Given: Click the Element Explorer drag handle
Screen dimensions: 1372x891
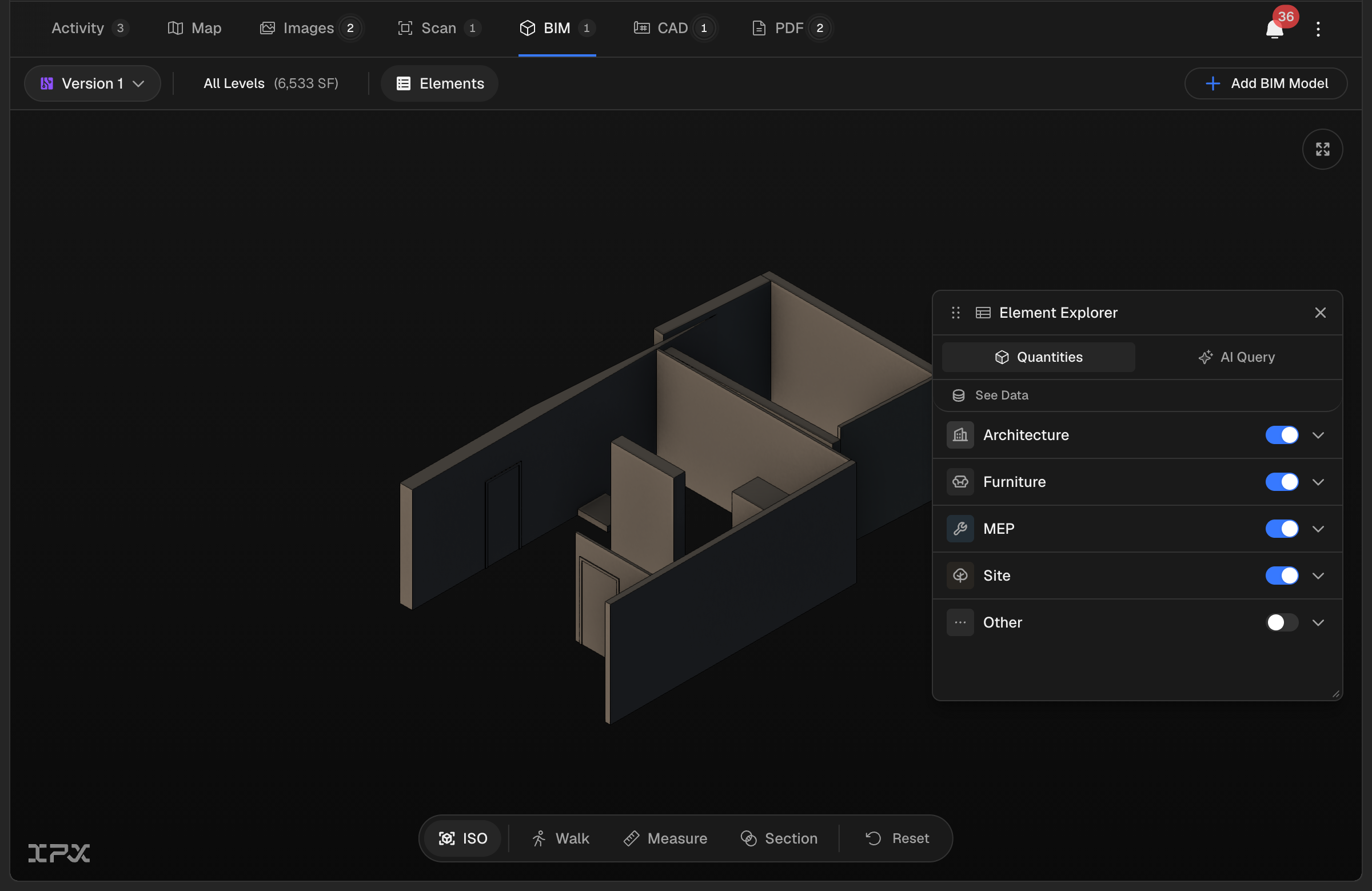Looking at the screenshot, I should (956, 313).
